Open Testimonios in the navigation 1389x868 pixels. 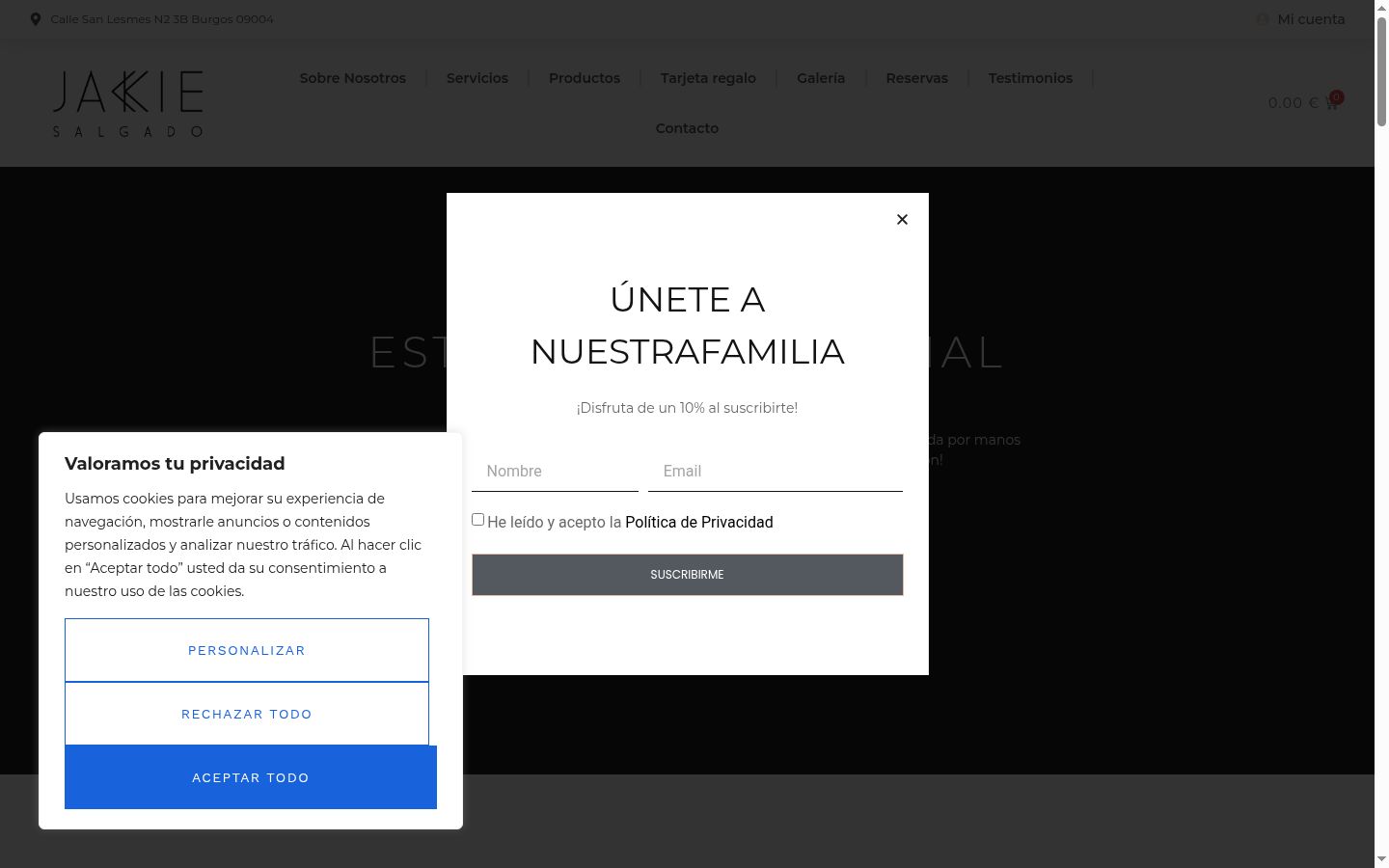click(x=1030, y=78)
